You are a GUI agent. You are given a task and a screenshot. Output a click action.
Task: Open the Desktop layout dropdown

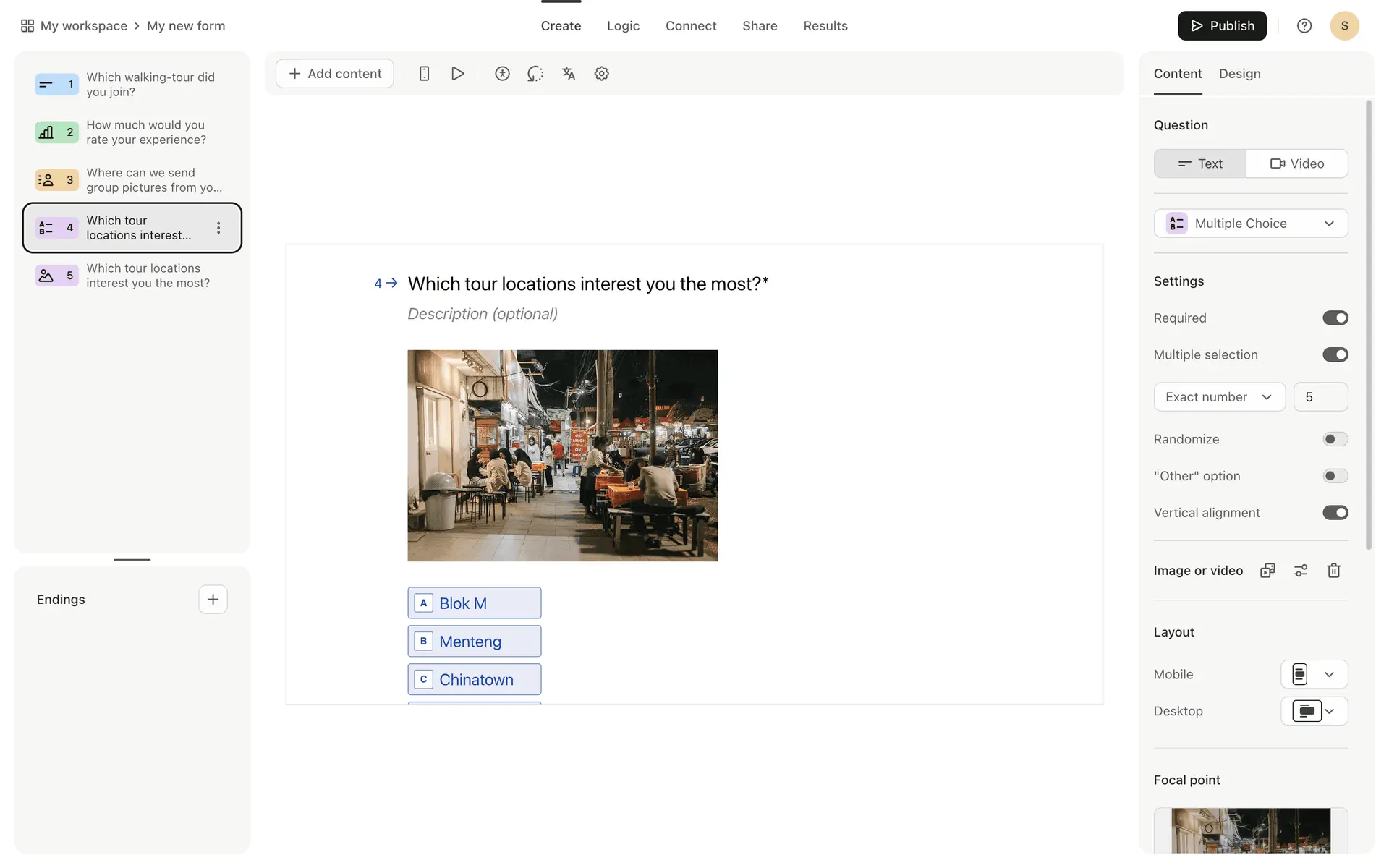point(1314,711)
